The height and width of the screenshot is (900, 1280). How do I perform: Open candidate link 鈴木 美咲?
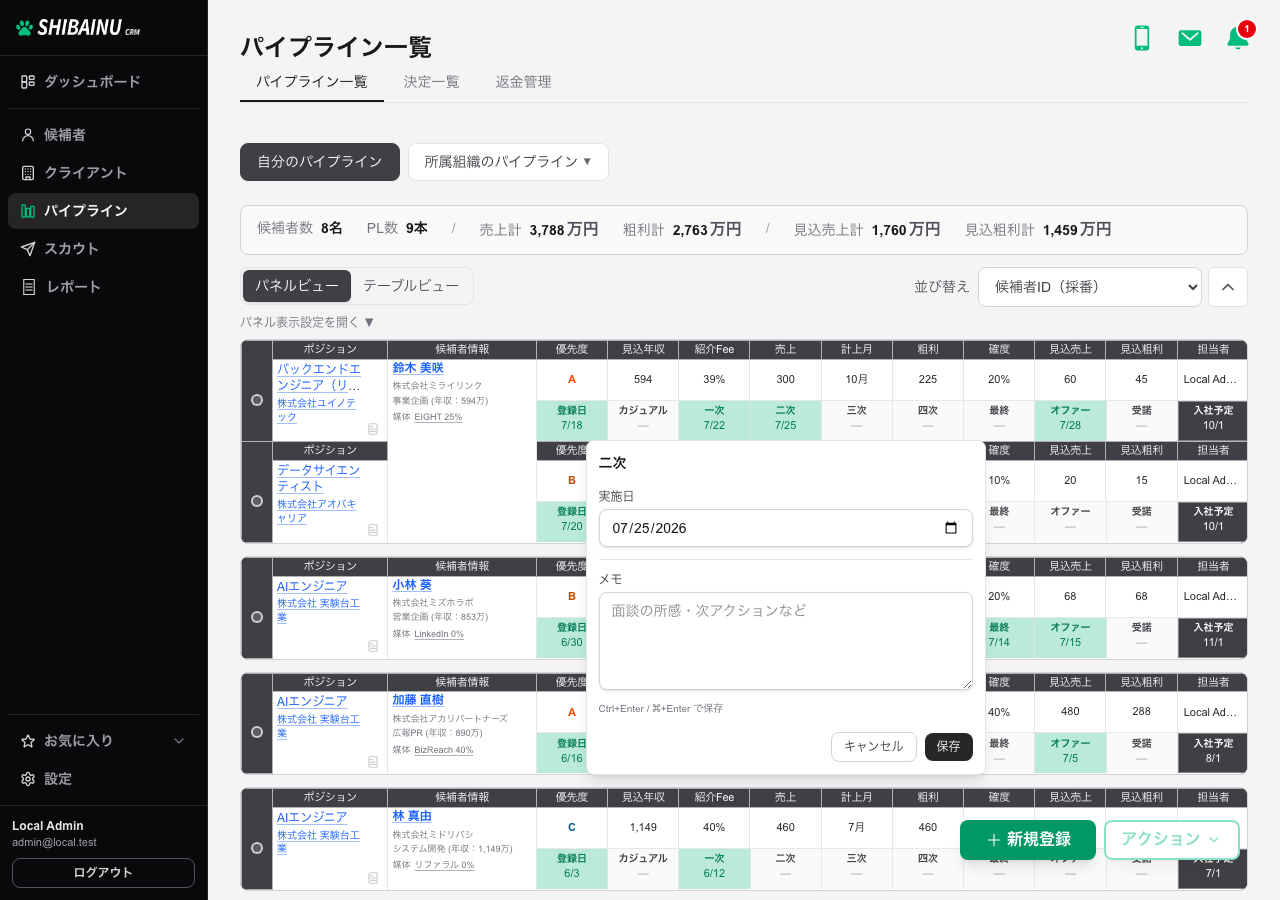[418, 368]
